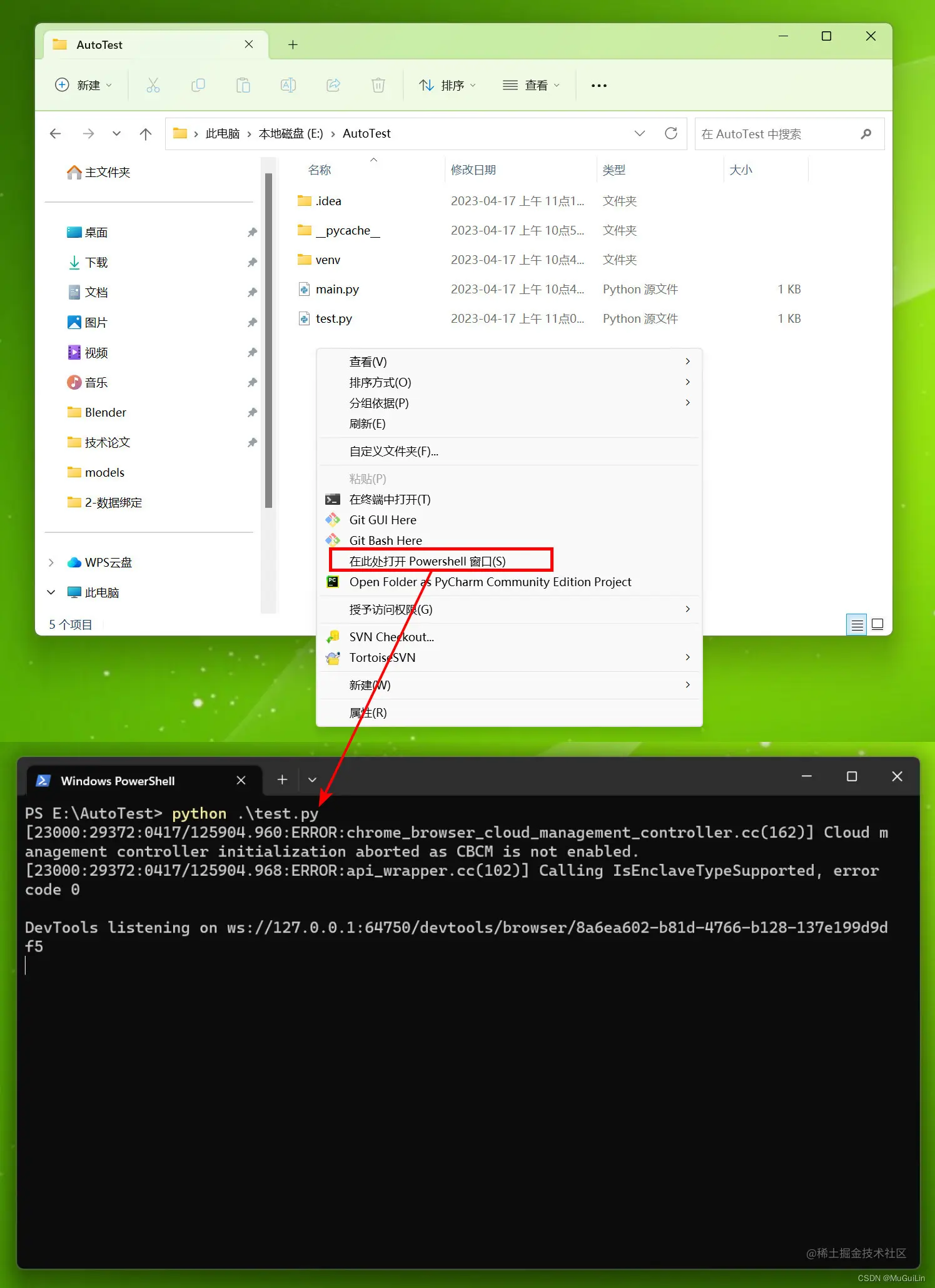
Task: Choose 在此处打开 Powershell 窗口(S)
Action: pos(509,561)
